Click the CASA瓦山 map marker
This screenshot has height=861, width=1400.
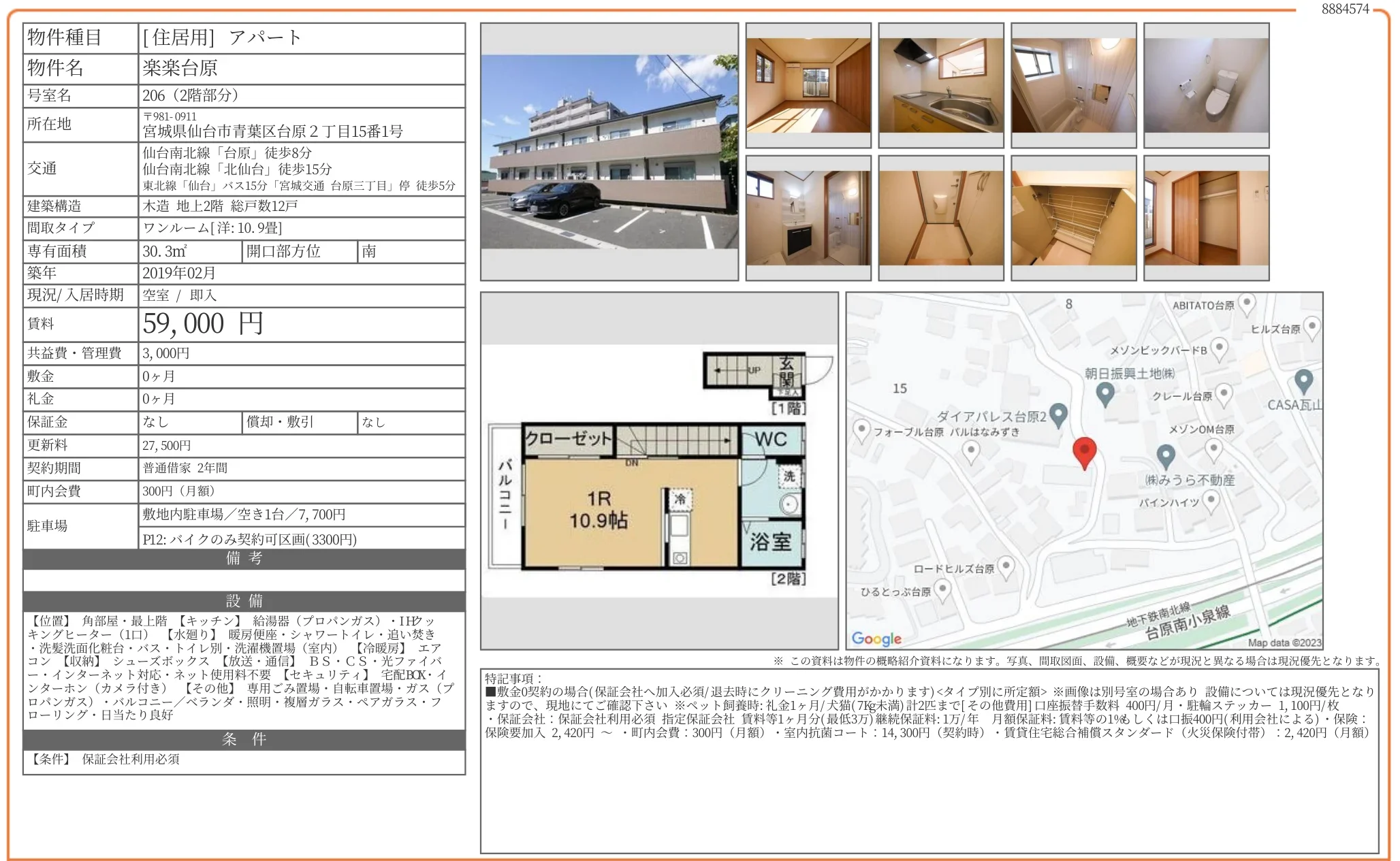[1303, 380]
